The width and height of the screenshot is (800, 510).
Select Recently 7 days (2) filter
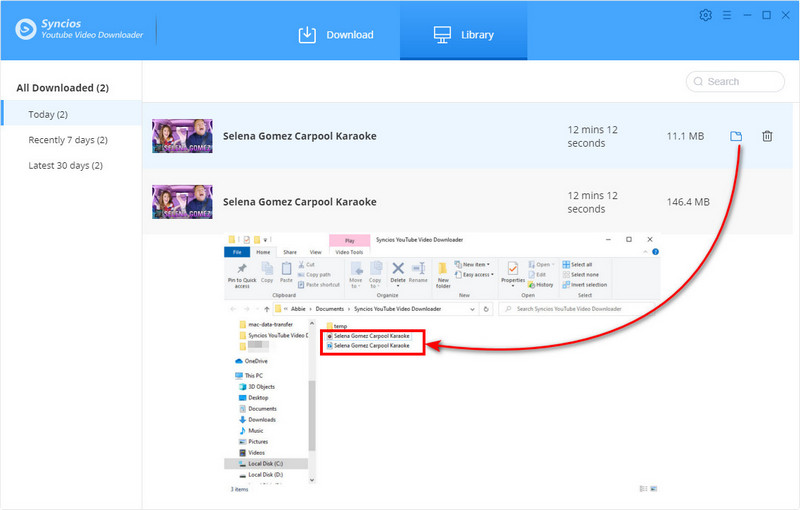click(68, 140)
